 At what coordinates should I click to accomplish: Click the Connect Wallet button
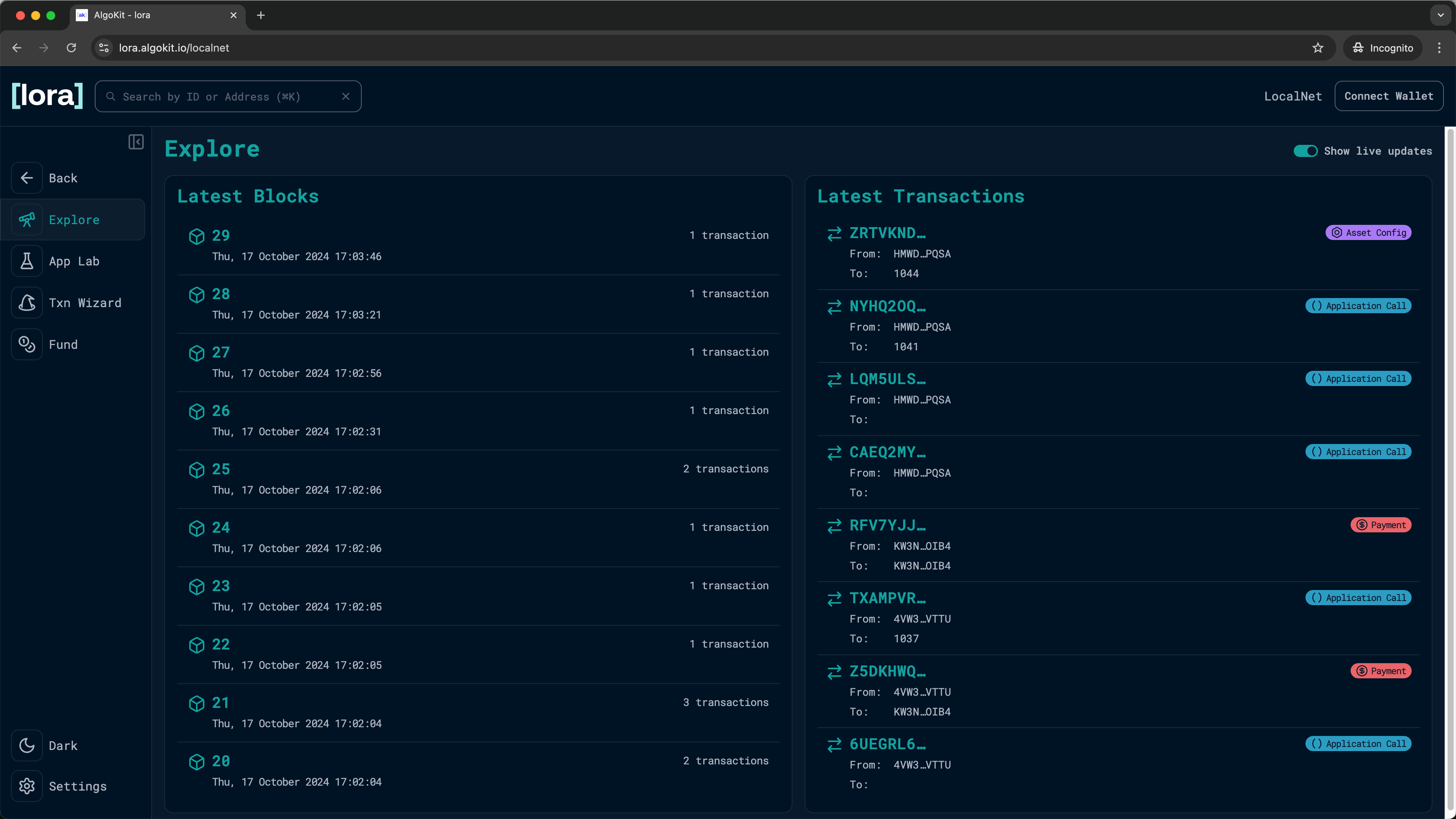click(x=1388, y=96)
